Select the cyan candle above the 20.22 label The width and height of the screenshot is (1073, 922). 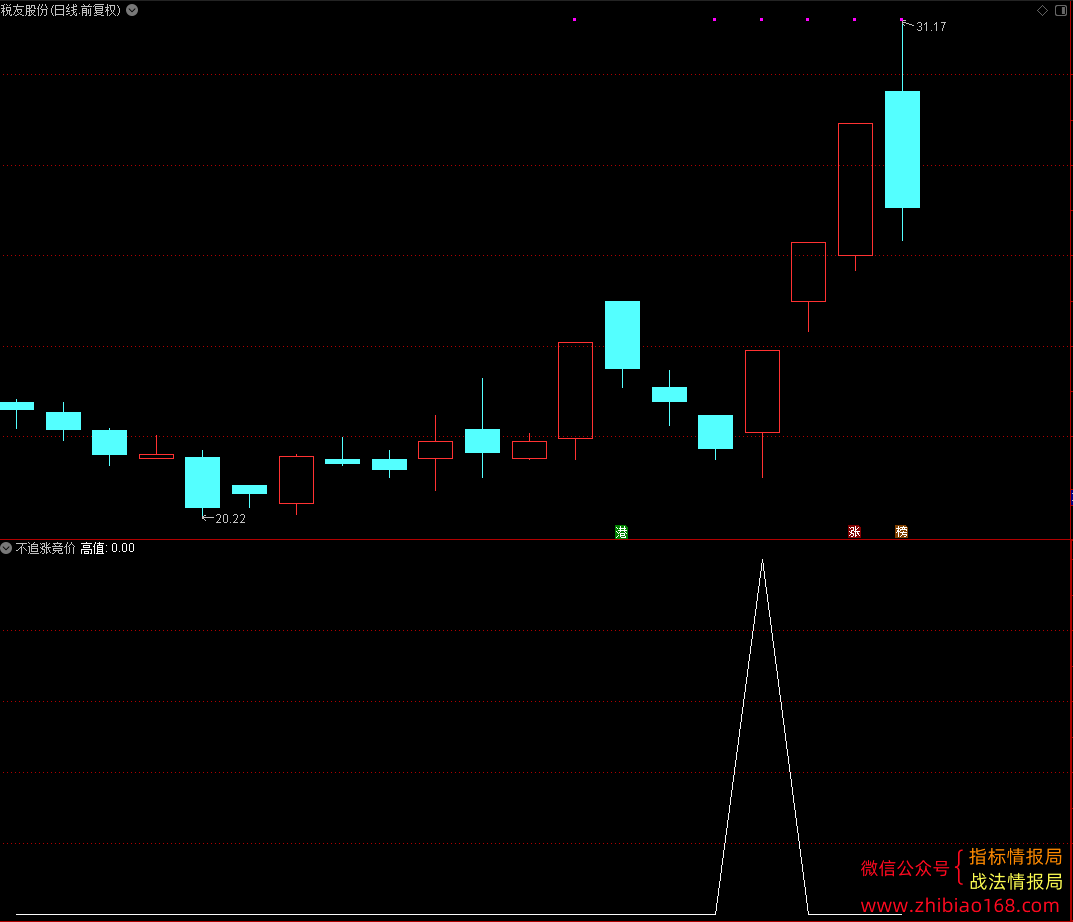203,482
